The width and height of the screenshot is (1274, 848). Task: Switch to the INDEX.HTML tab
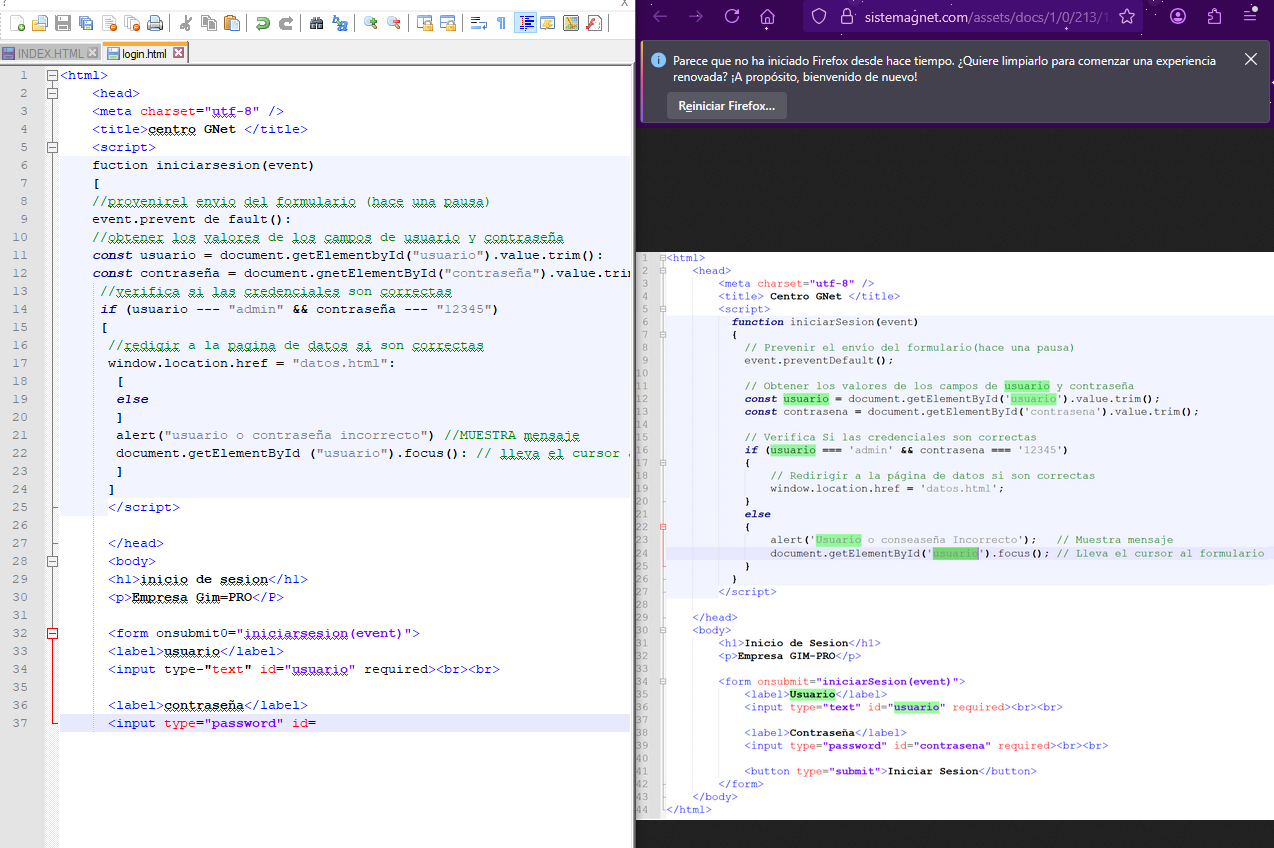(x=50, y=53)
